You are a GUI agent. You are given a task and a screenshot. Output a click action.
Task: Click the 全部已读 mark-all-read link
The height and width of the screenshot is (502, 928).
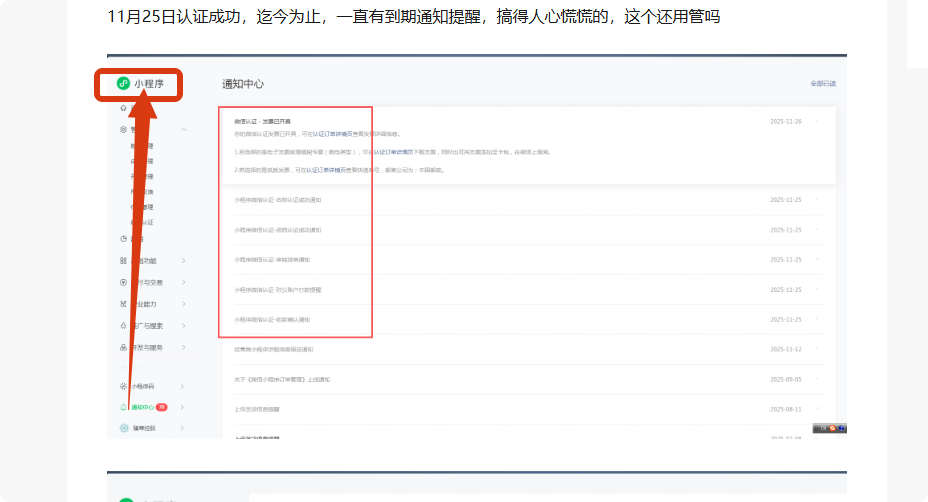[x=823, y=83]
